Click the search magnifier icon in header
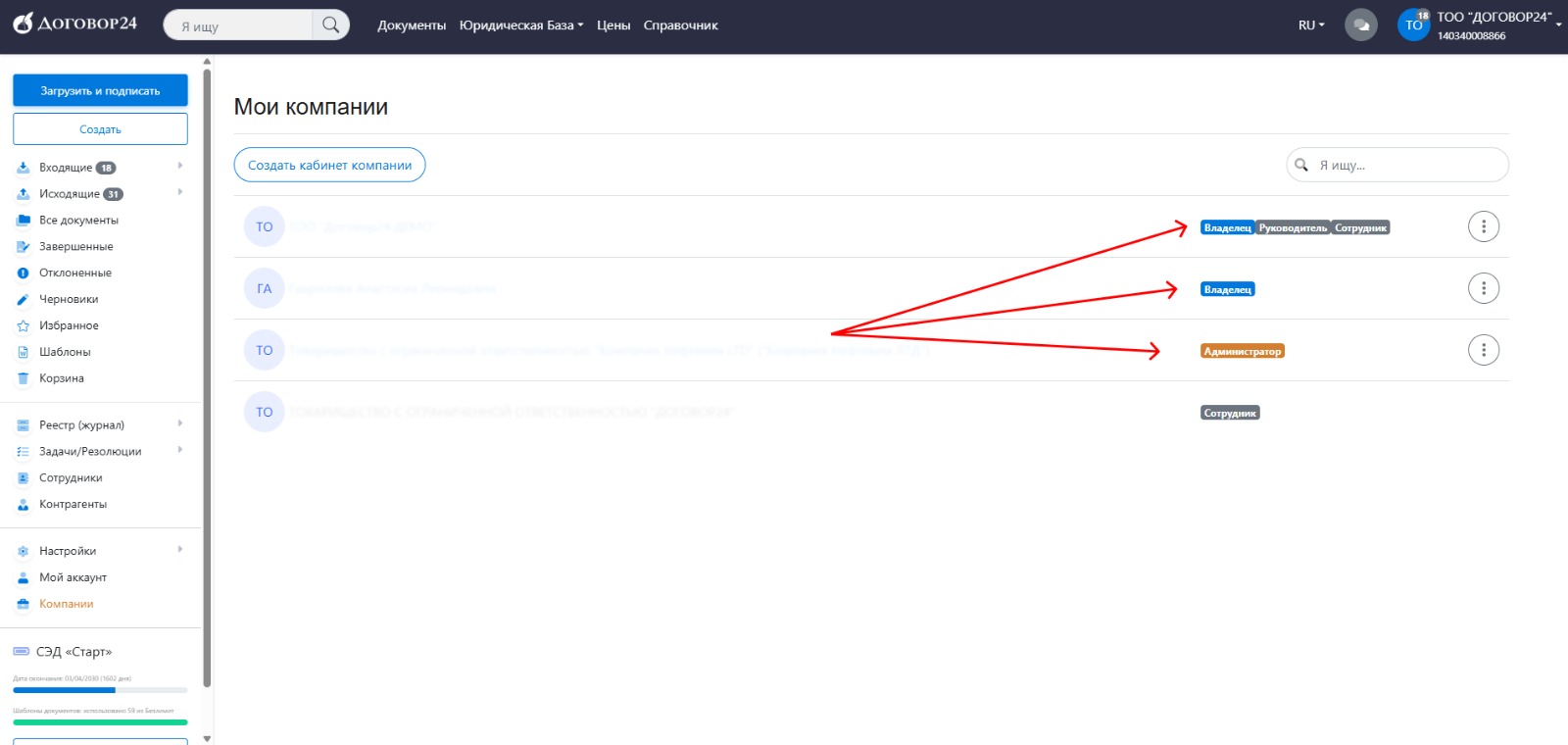The height and width of the screenshot is (745, 1568). [x=330, y=25]
